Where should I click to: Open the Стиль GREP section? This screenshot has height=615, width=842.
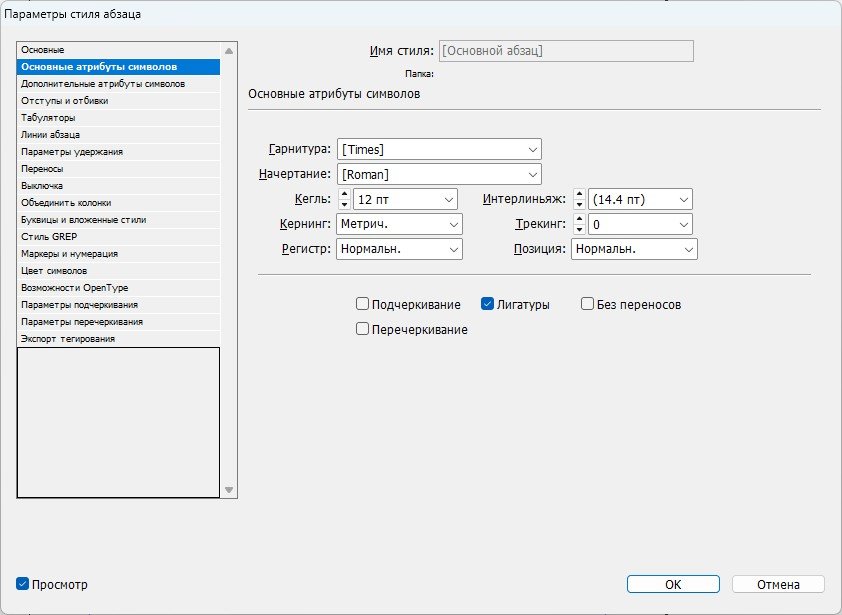pos(49,237)
